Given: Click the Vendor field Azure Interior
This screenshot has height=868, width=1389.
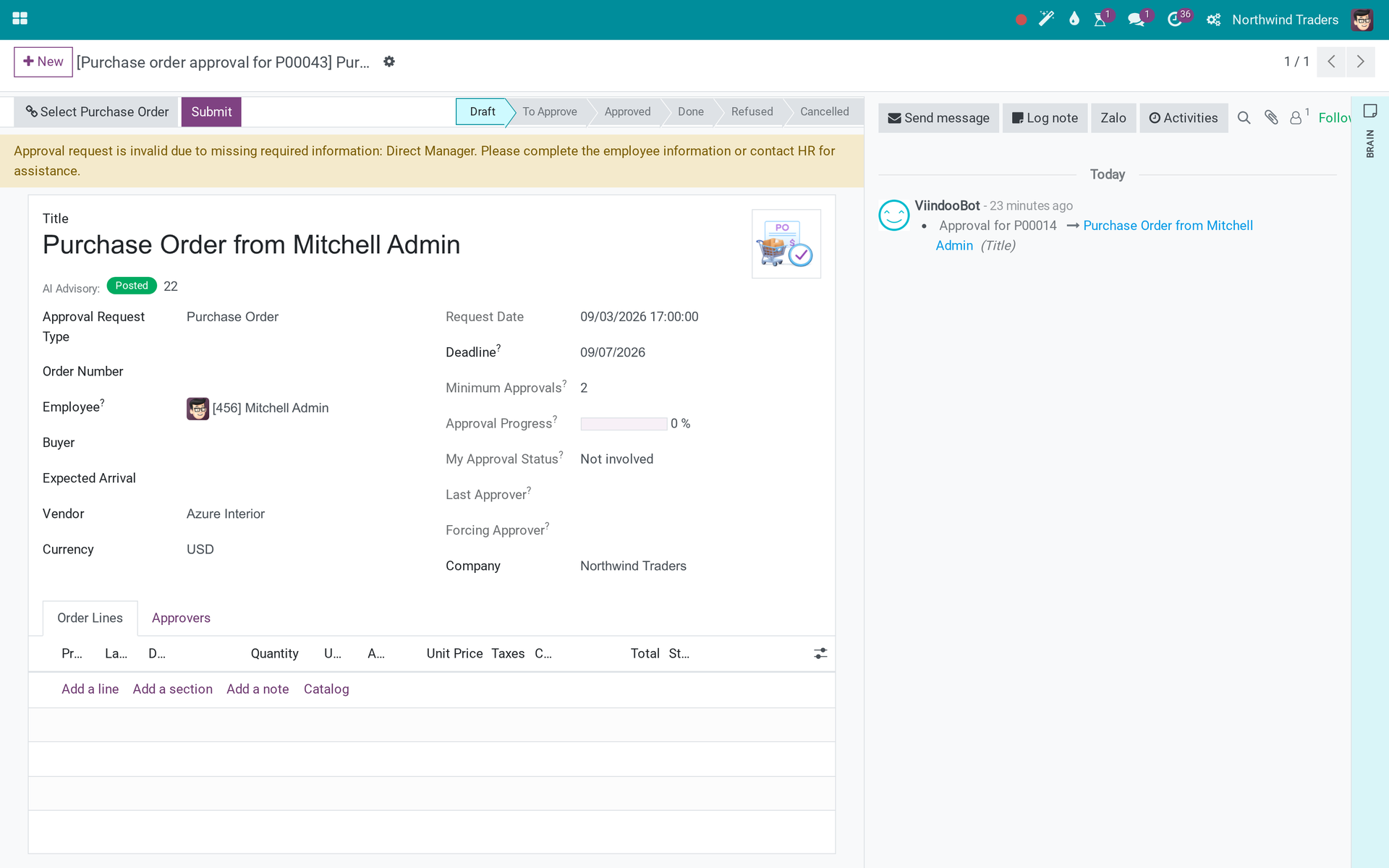Looking at the screenshot, I should [x=226, y=514].
